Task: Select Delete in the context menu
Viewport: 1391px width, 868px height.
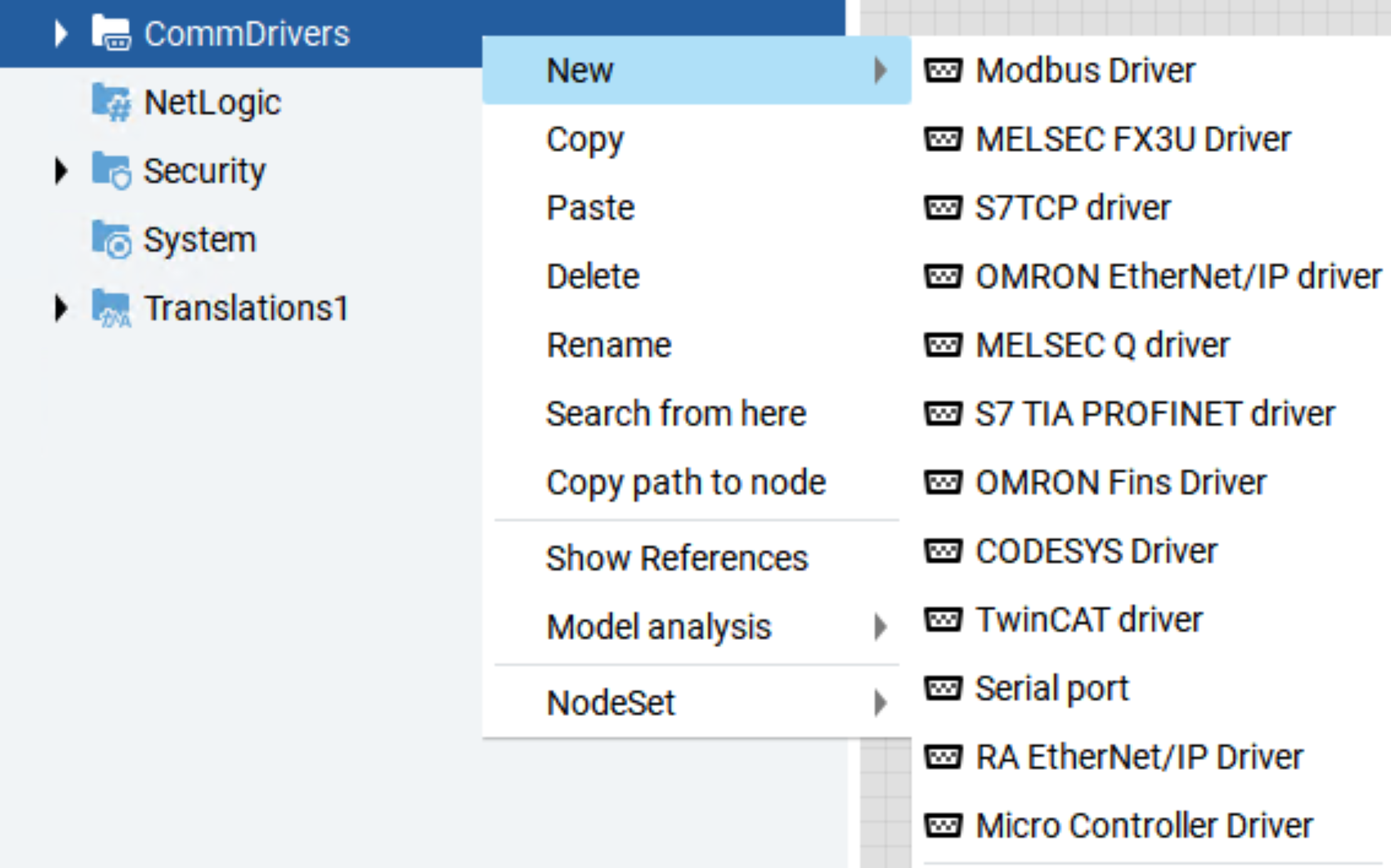Action: tap(697, 276)
